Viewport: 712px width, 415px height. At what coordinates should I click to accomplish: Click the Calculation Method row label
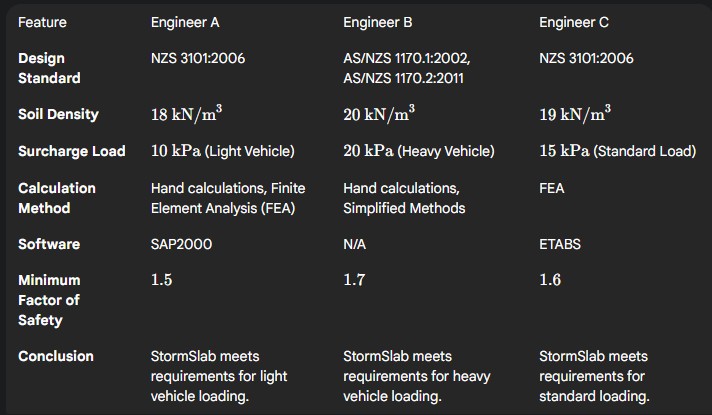(57, 198)
